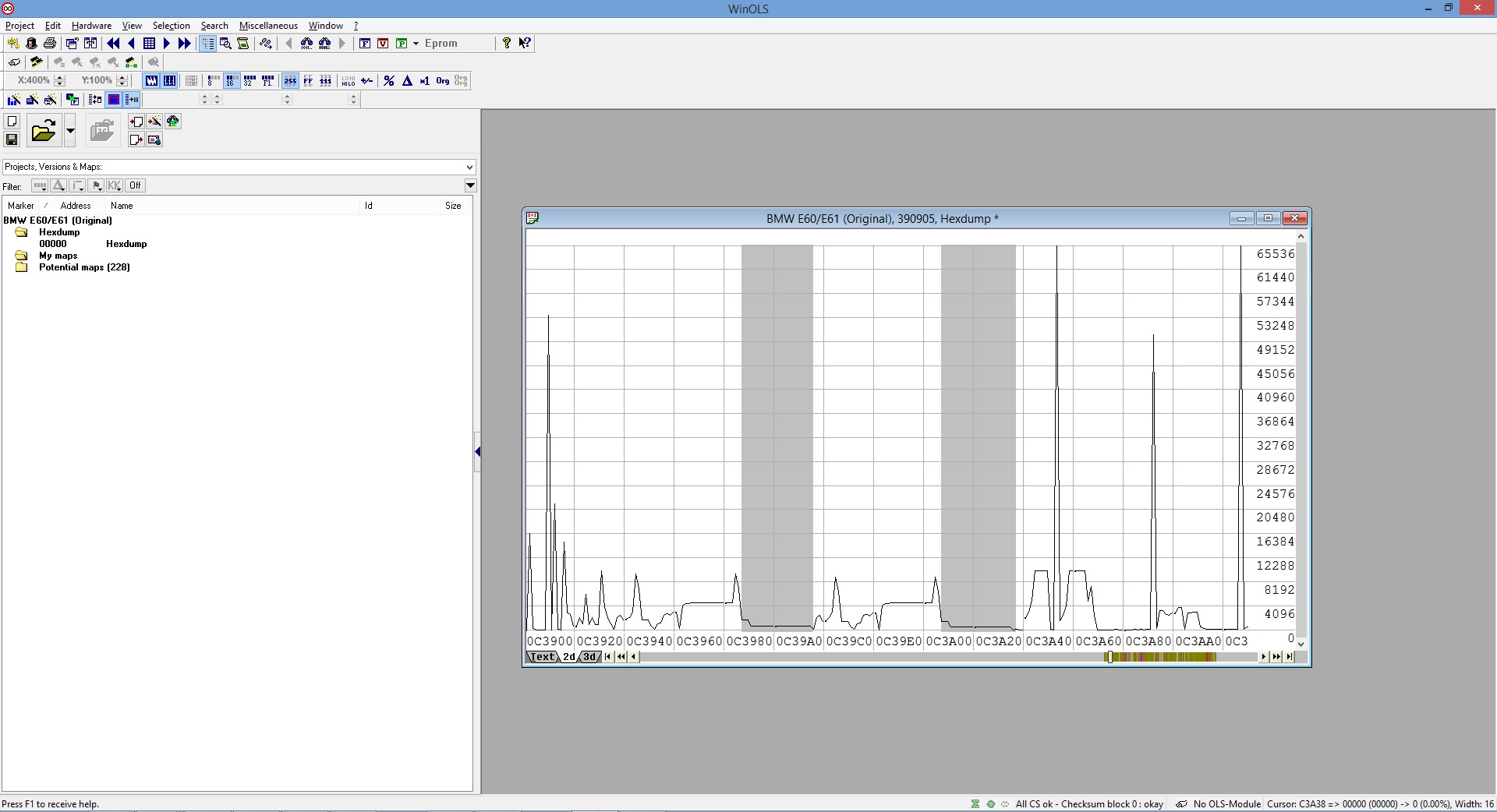Toggle binary 111 number display
1497x812 pixels.
(326, 81)
